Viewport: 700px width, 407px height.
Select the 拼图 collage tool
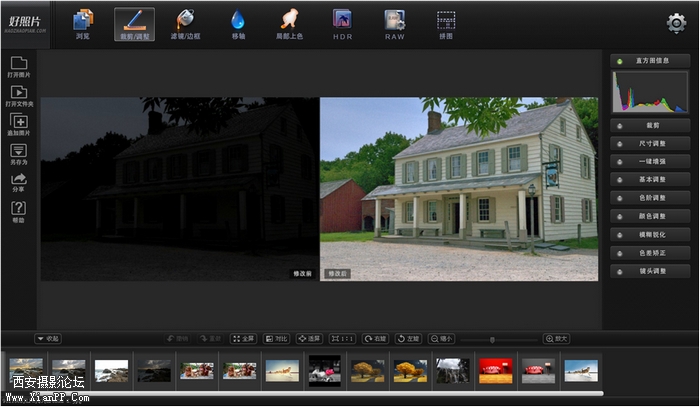pyautogui.click(x=446, y=24)
